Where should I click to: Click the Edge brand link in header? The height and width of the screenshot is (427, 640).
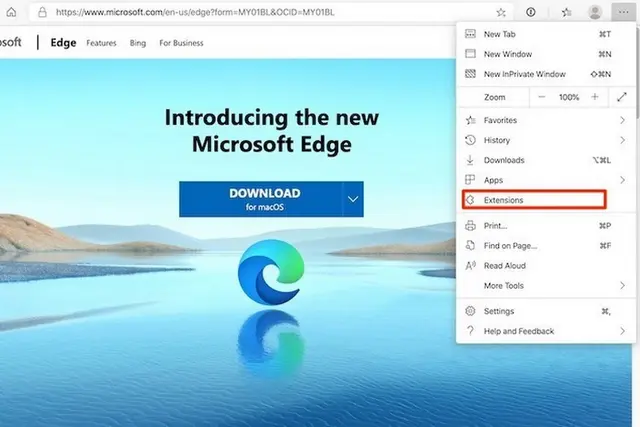(63, 42)
